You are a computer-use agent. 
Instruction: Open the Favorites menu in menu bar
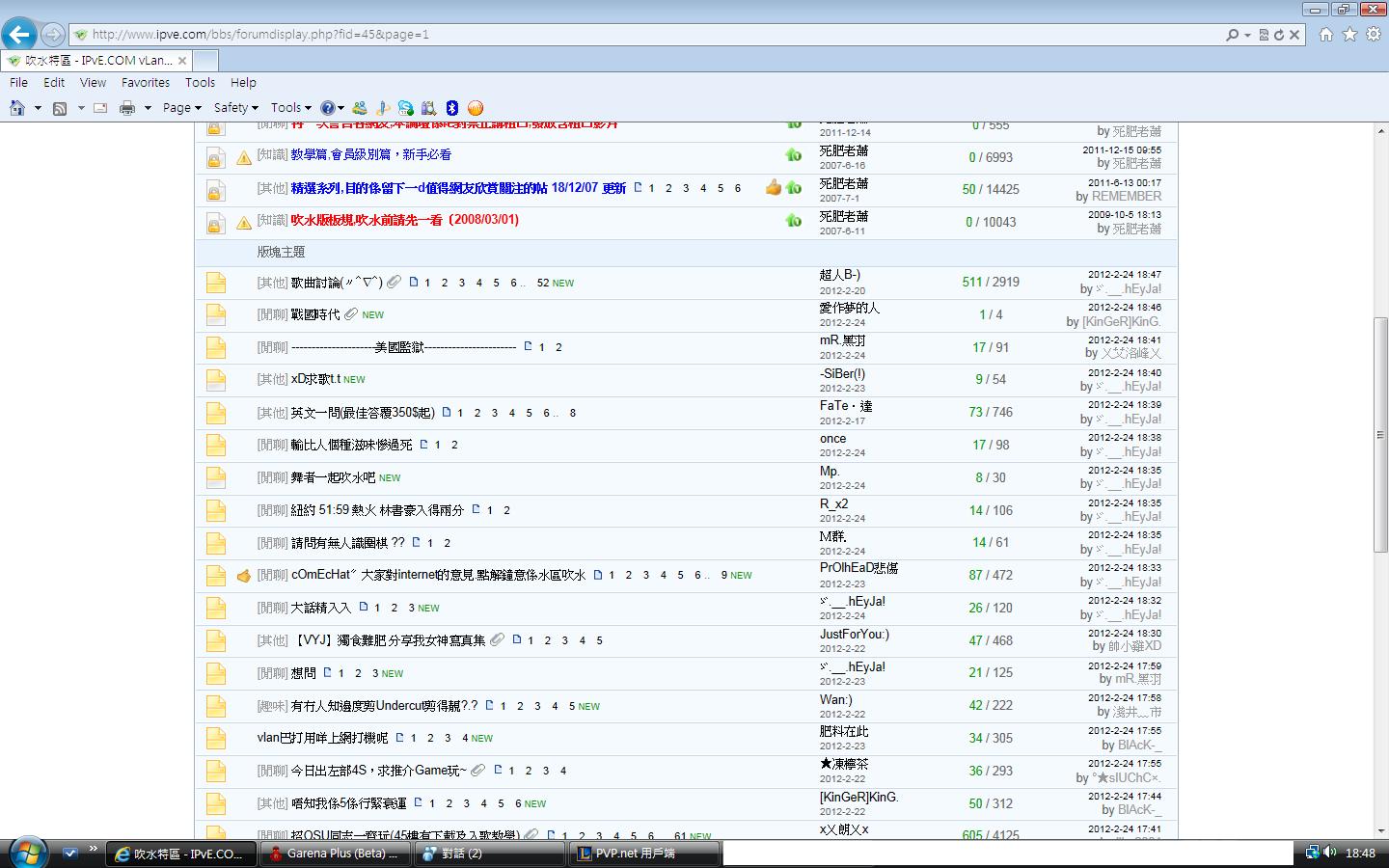pyautogui.click(x=145, y=83)
